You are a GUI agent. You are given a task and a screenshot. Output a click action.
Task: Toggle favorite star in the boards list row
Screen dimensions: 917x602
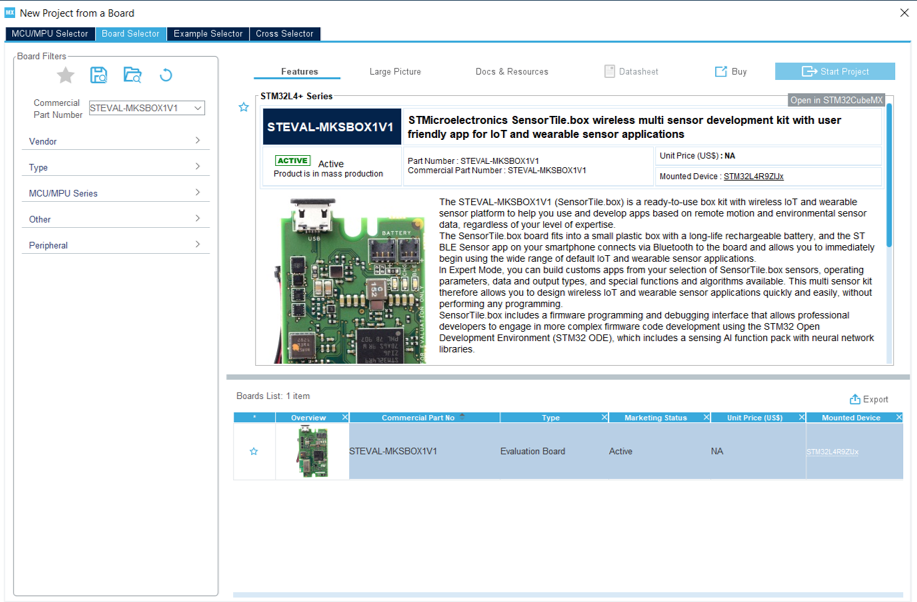coord(254,451)
